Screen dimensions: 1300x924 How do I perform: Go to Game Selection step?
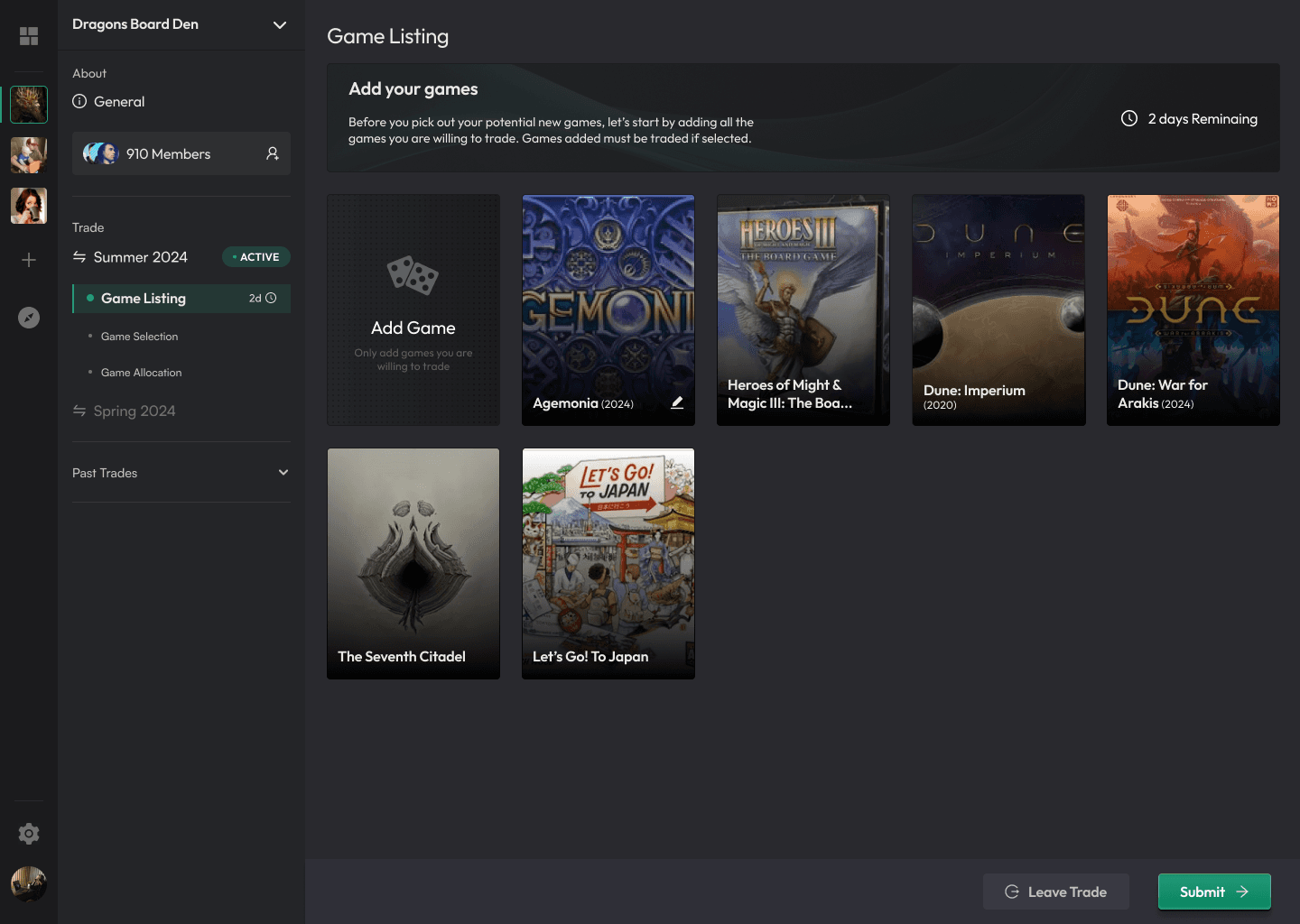[x=139, y=337]
